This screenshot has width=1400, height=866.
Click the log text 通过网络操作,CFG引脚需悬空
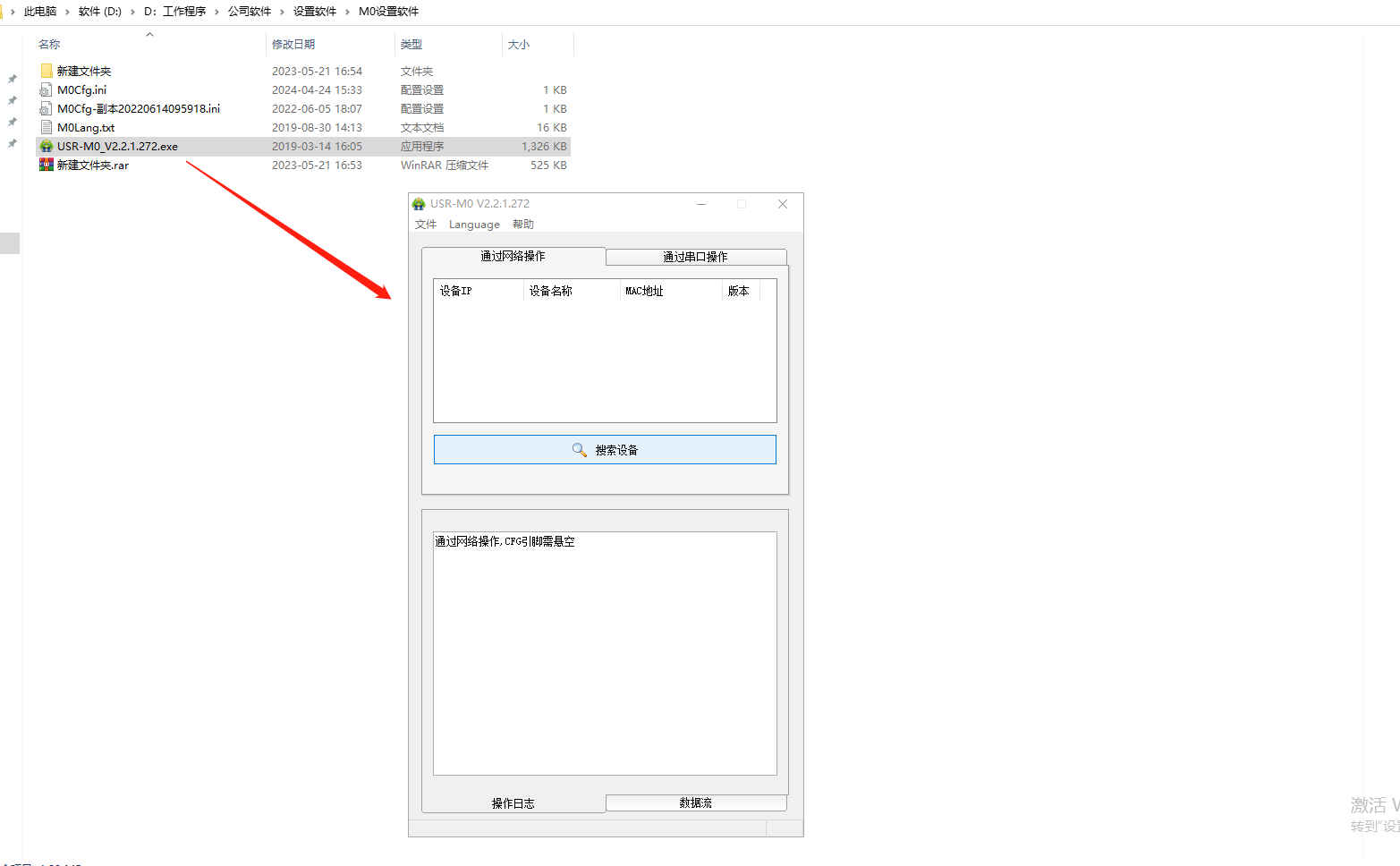coord(505,541)
